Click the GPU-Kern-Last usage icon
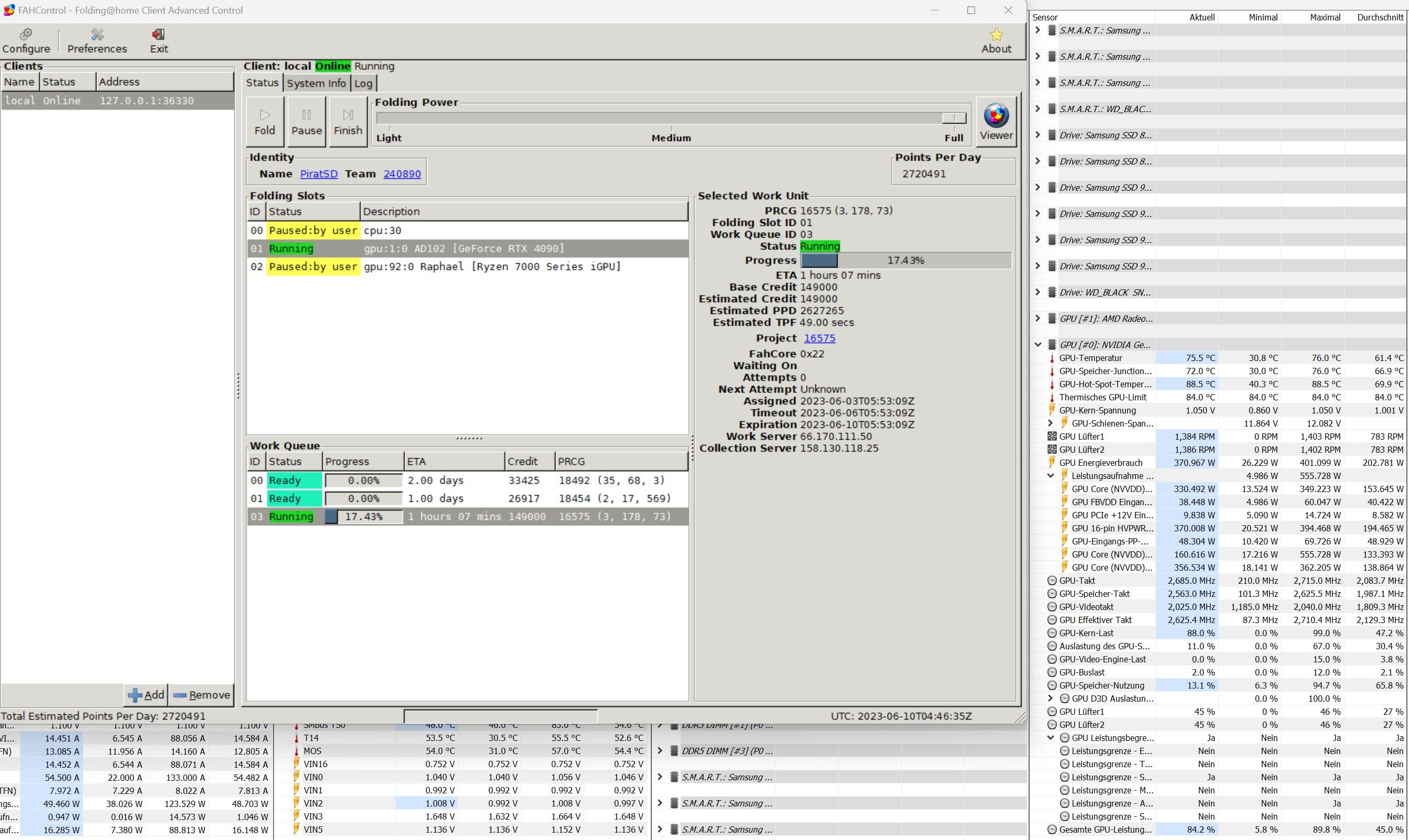The width and height of the screenshot is (1409, 840). [1052, 633]
